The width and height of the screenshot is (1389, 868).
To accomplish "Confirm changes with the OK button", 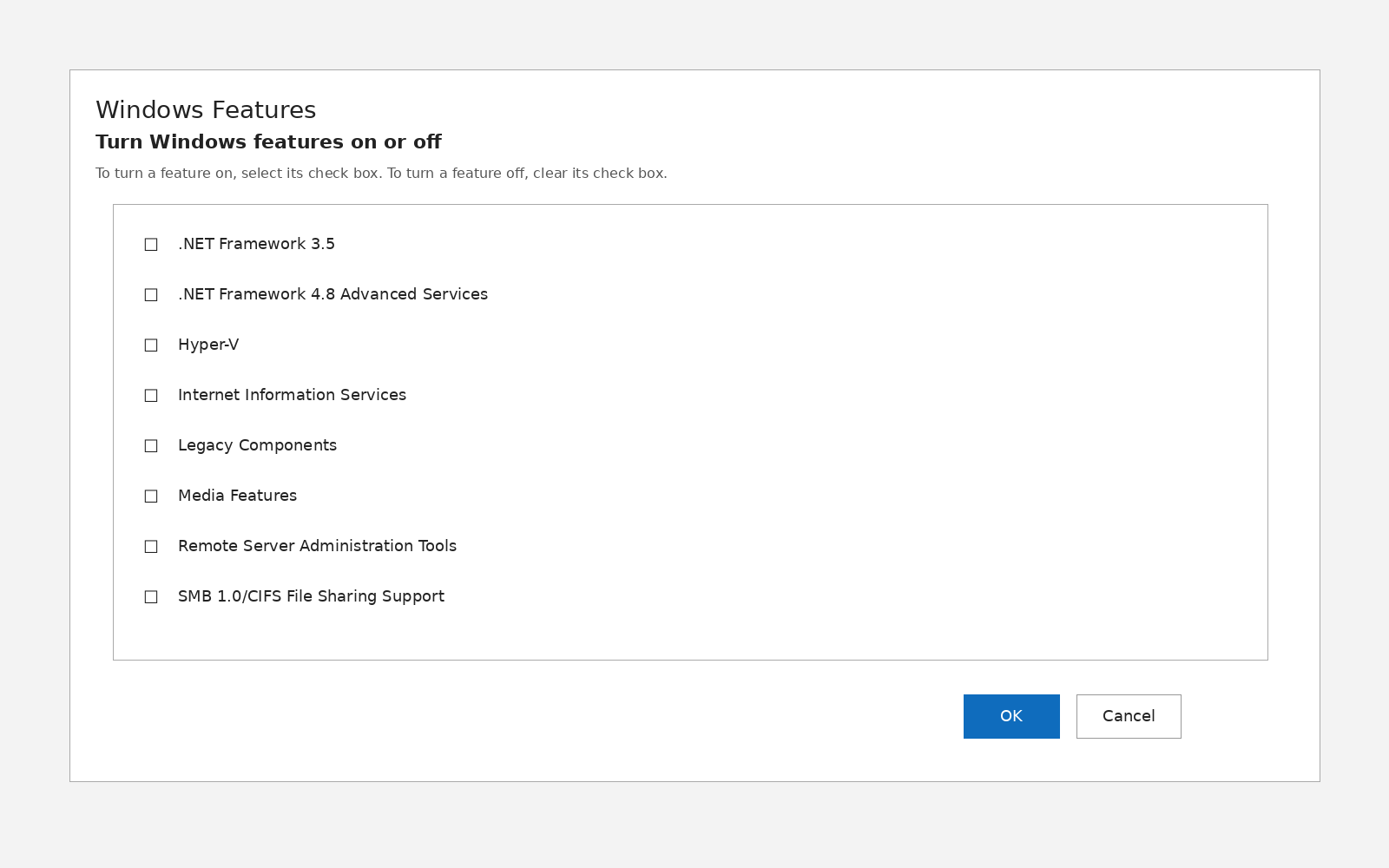I will pos(1011,716).
